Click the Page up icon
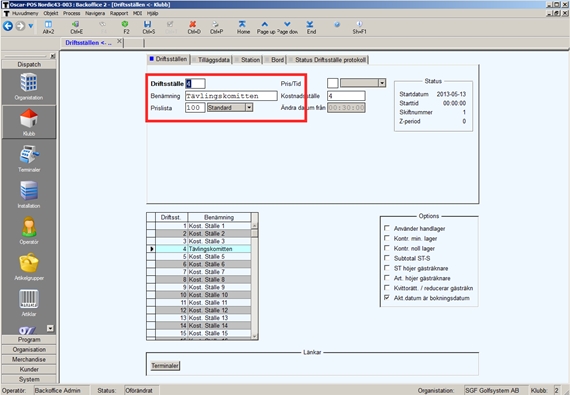Image resolution: width=570 pixels, height=395 pixels. click(x=266, y=27)
